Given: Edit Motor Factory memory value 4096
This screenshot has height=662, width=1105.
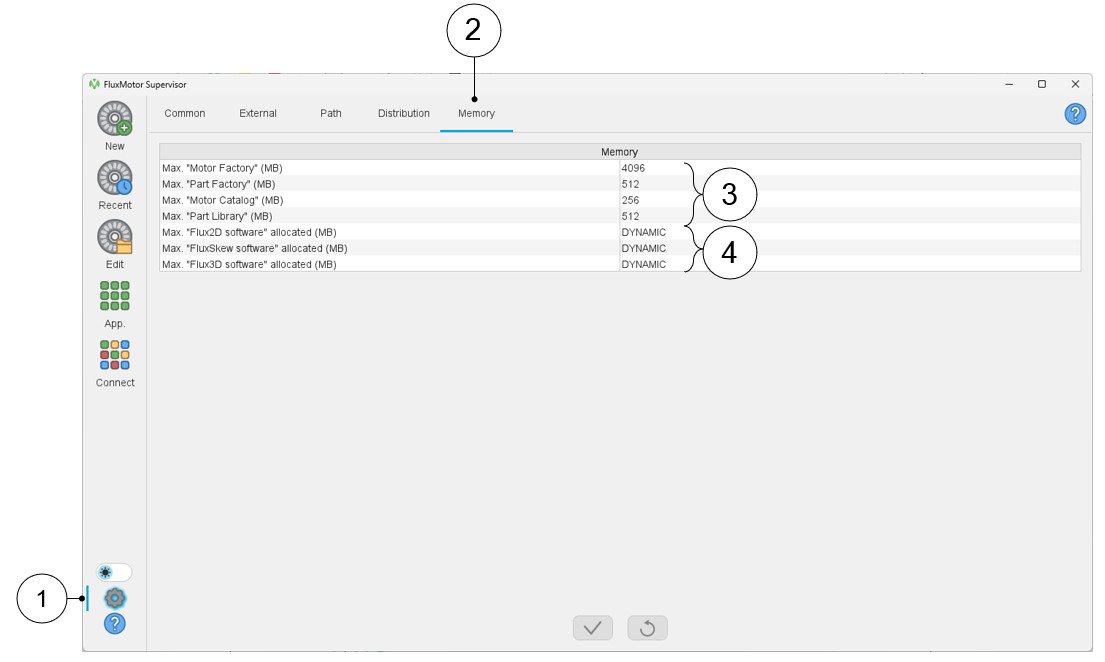Looking at the screenshot, I should (x=850, y=168).
